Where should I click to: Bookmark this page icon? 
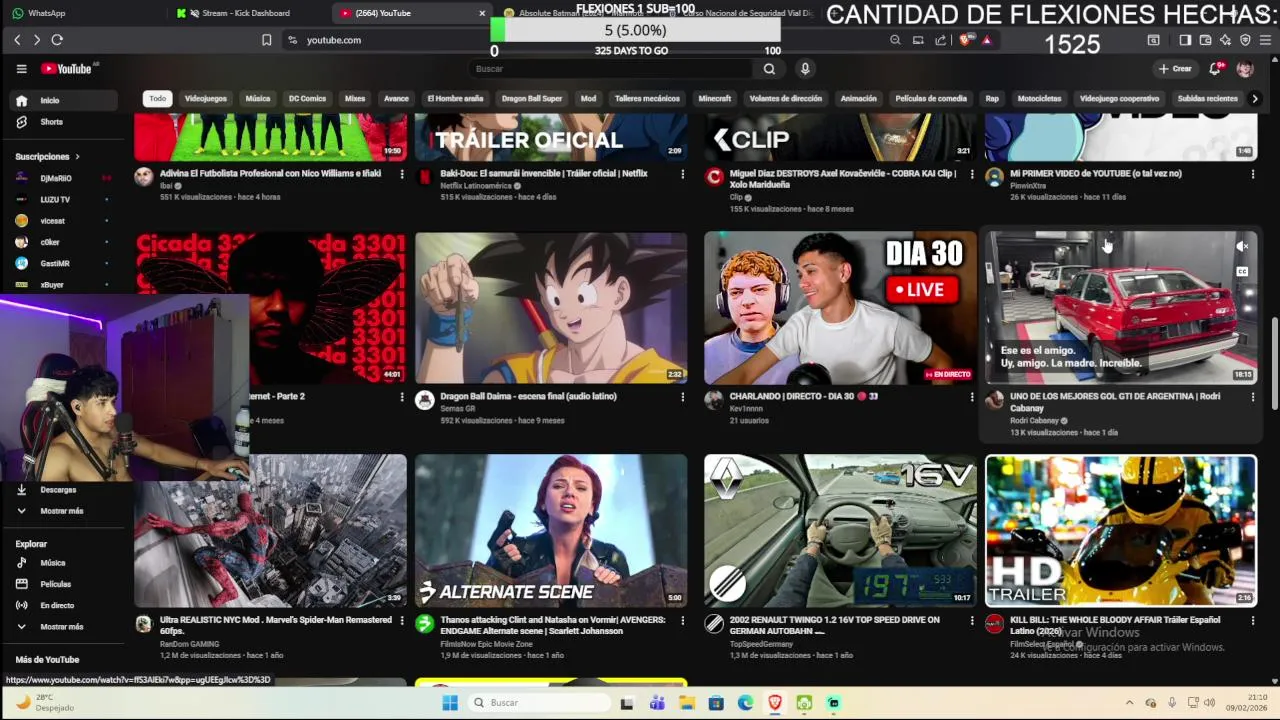pos(266,40)
